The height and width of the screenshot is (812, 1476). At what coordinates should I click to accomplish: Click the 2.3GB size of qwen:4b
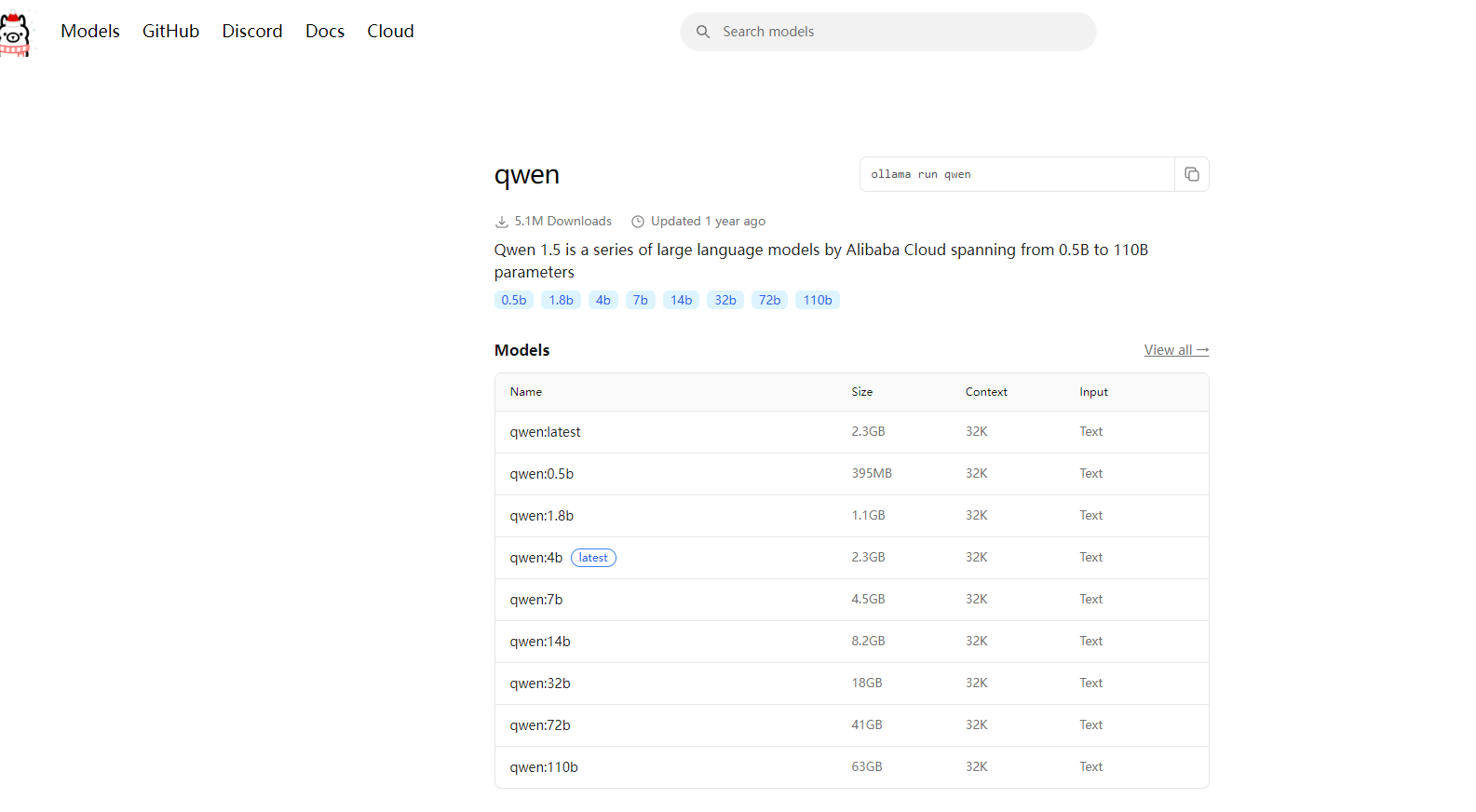point(868,557)
